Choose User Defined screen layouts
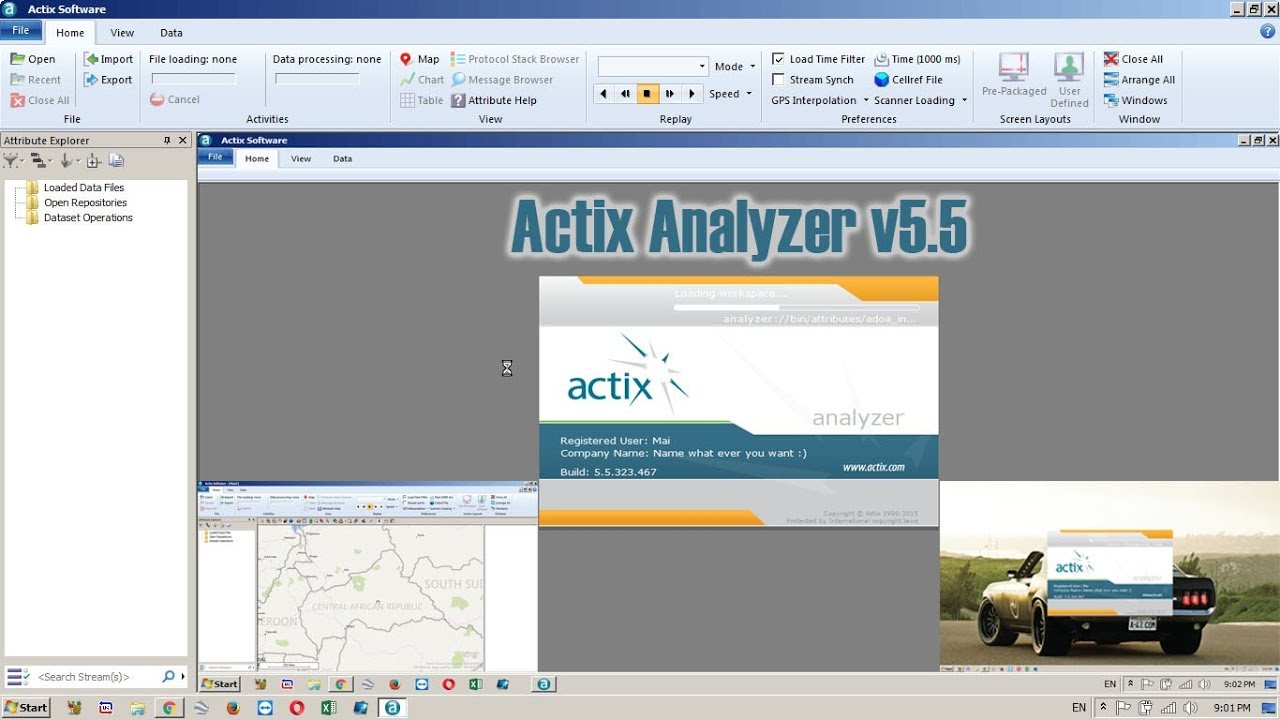The width and height of the screenshot is (1280, 720). point(1069,79)
